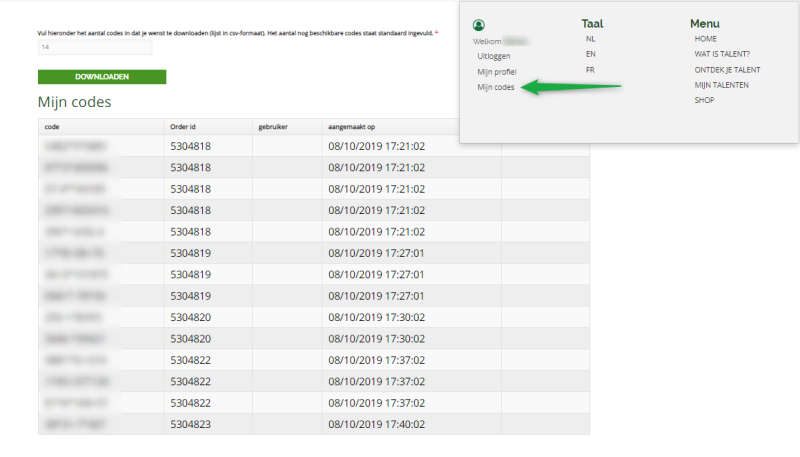Open MIJN TALENTEN menu item
This screenshot has width=800, height=457.
point(721,85)
